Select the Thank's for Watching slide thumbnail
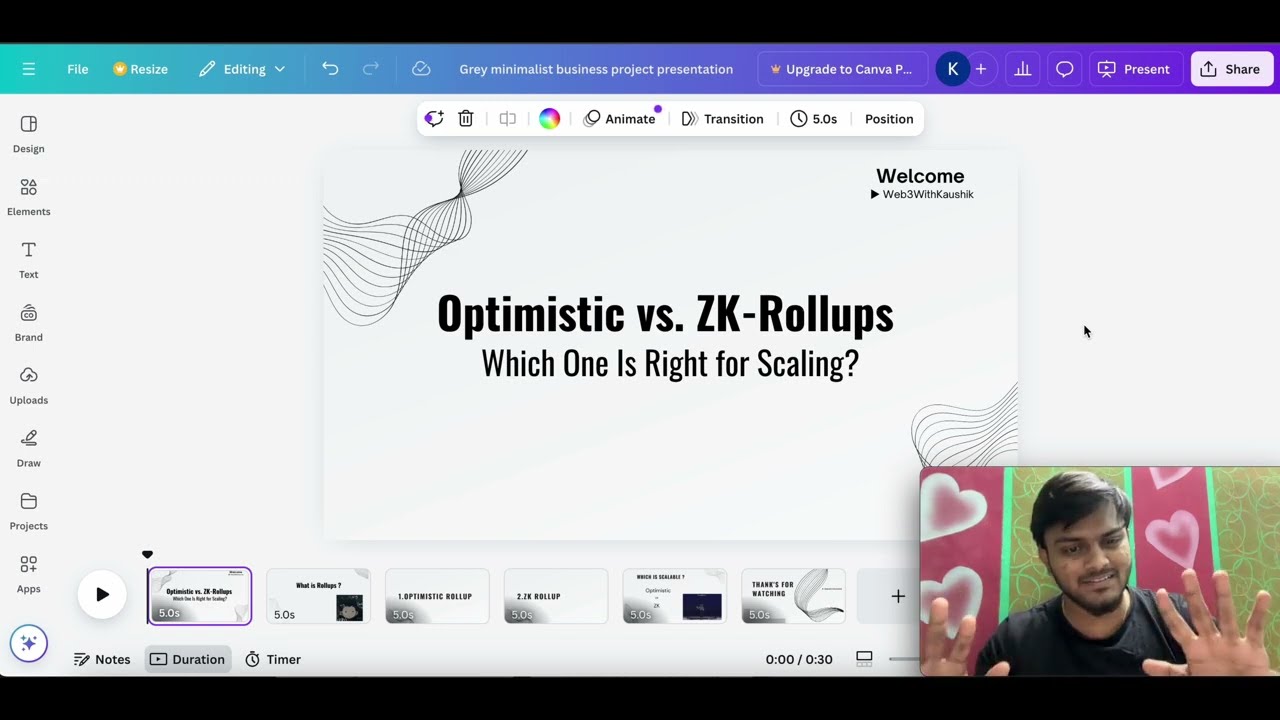This screenshot has width=1280, height=720. coord(794,596)
